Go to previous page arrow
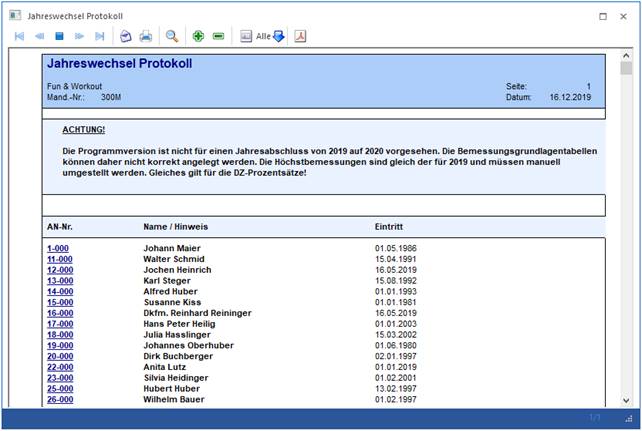This screenshot has height=431, width=642. [39, 36]
